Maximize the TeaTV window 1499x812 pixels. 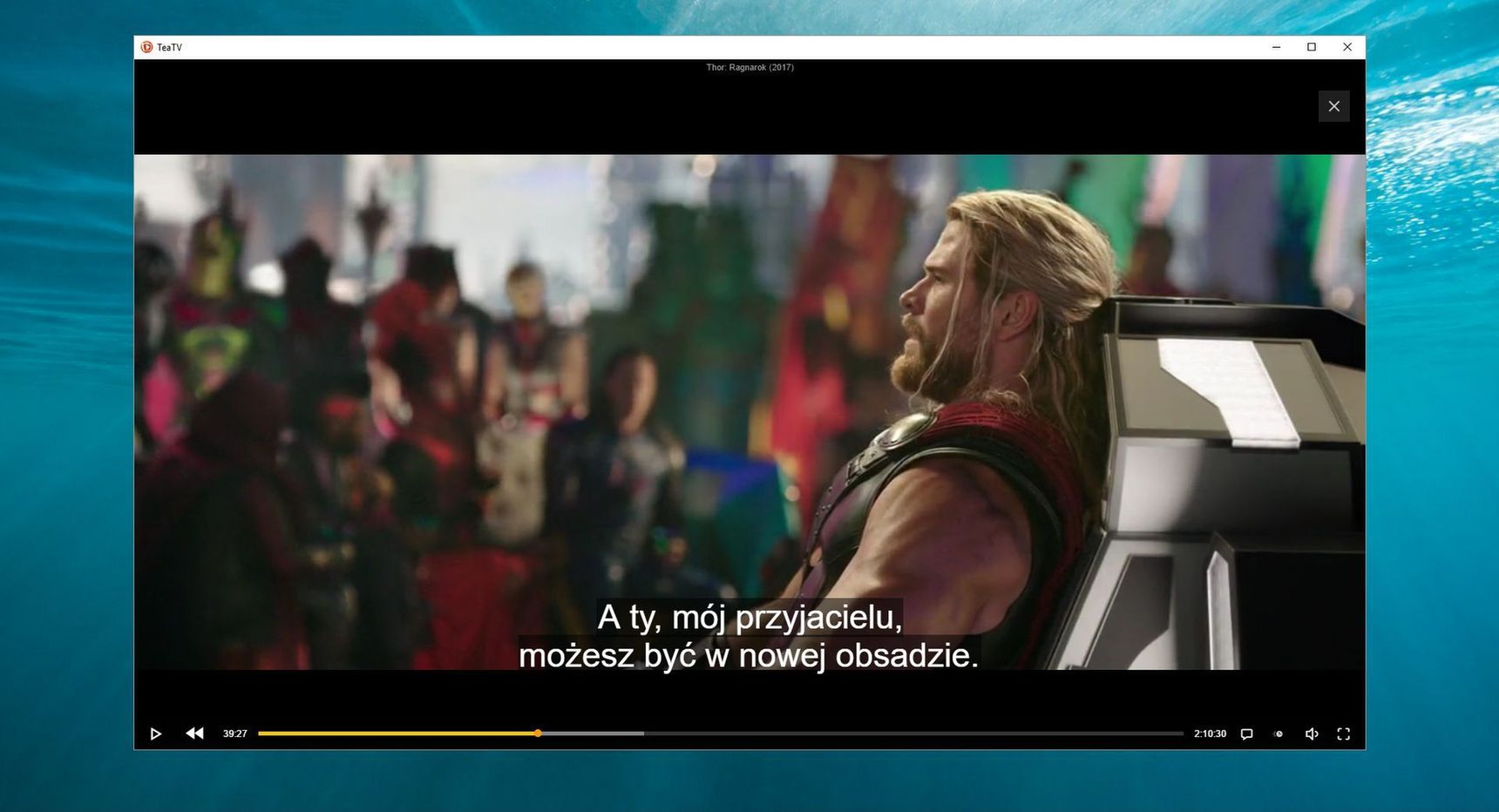pos(1312,47)
